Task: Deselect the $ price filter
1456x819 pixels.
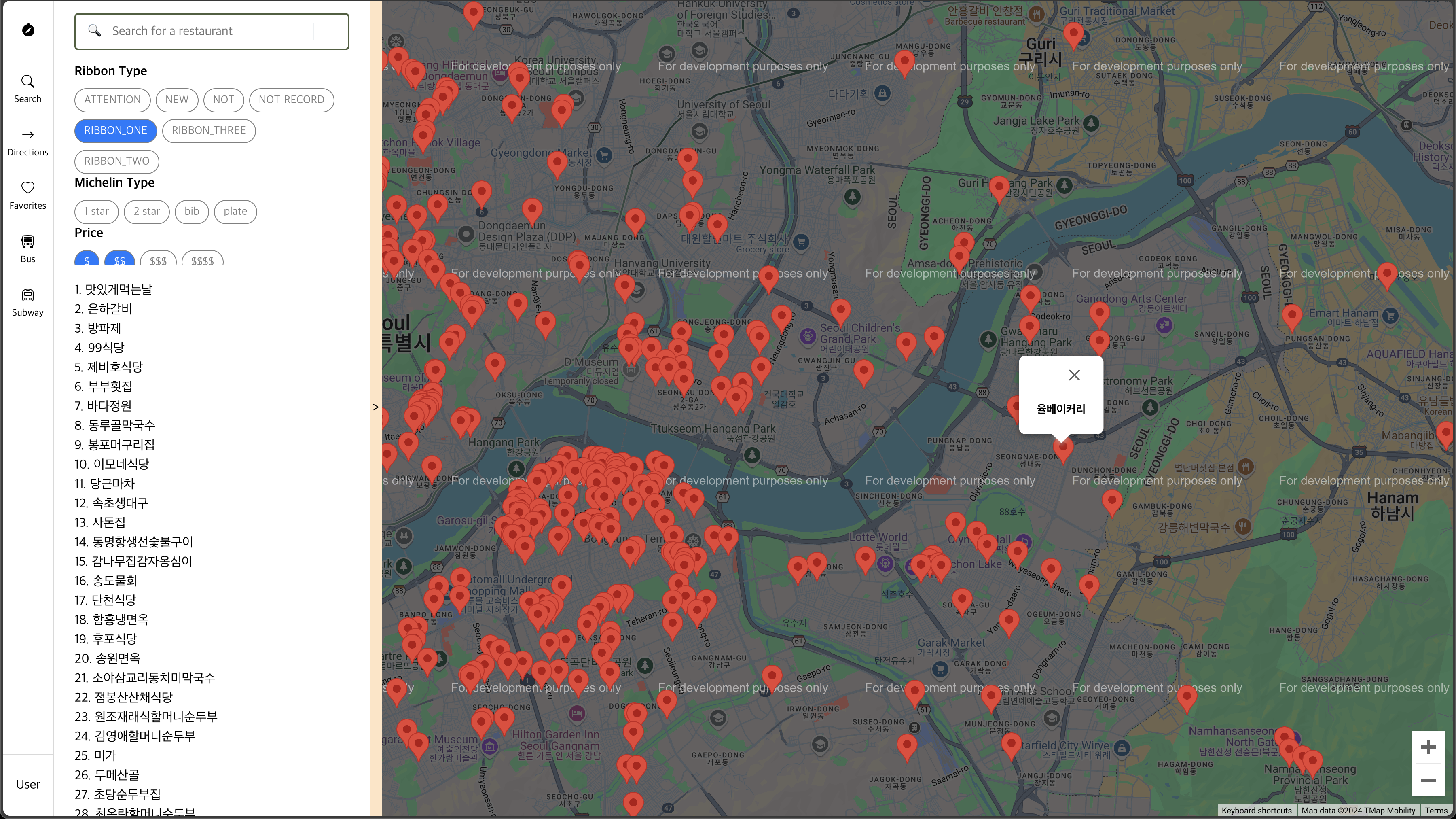Action: click(87, 259)
